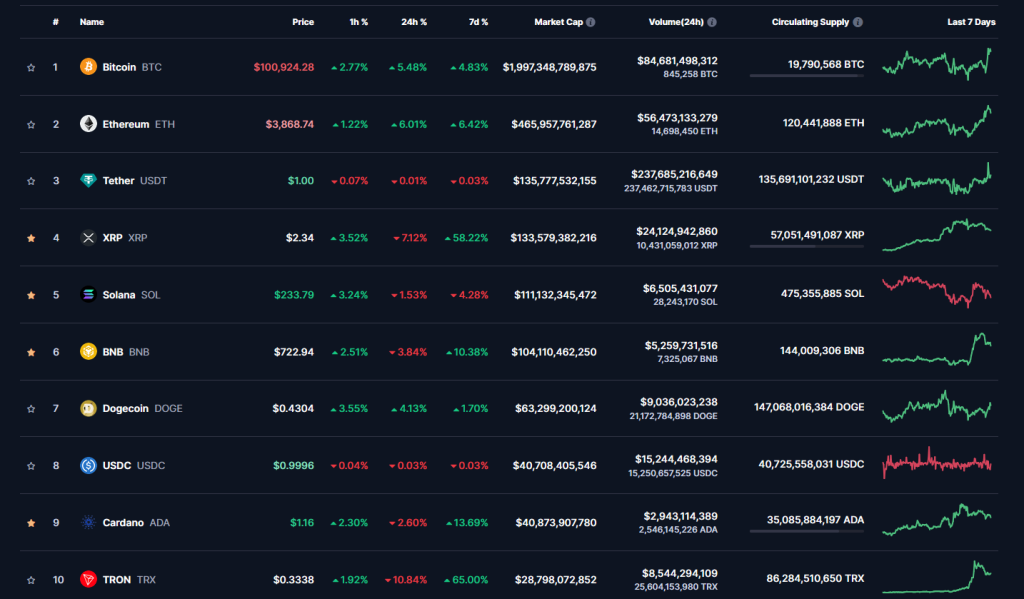Open the XRP name link
Viewport: 1024px width, 599px height.
pyautogui.click(x=125, y=238)
